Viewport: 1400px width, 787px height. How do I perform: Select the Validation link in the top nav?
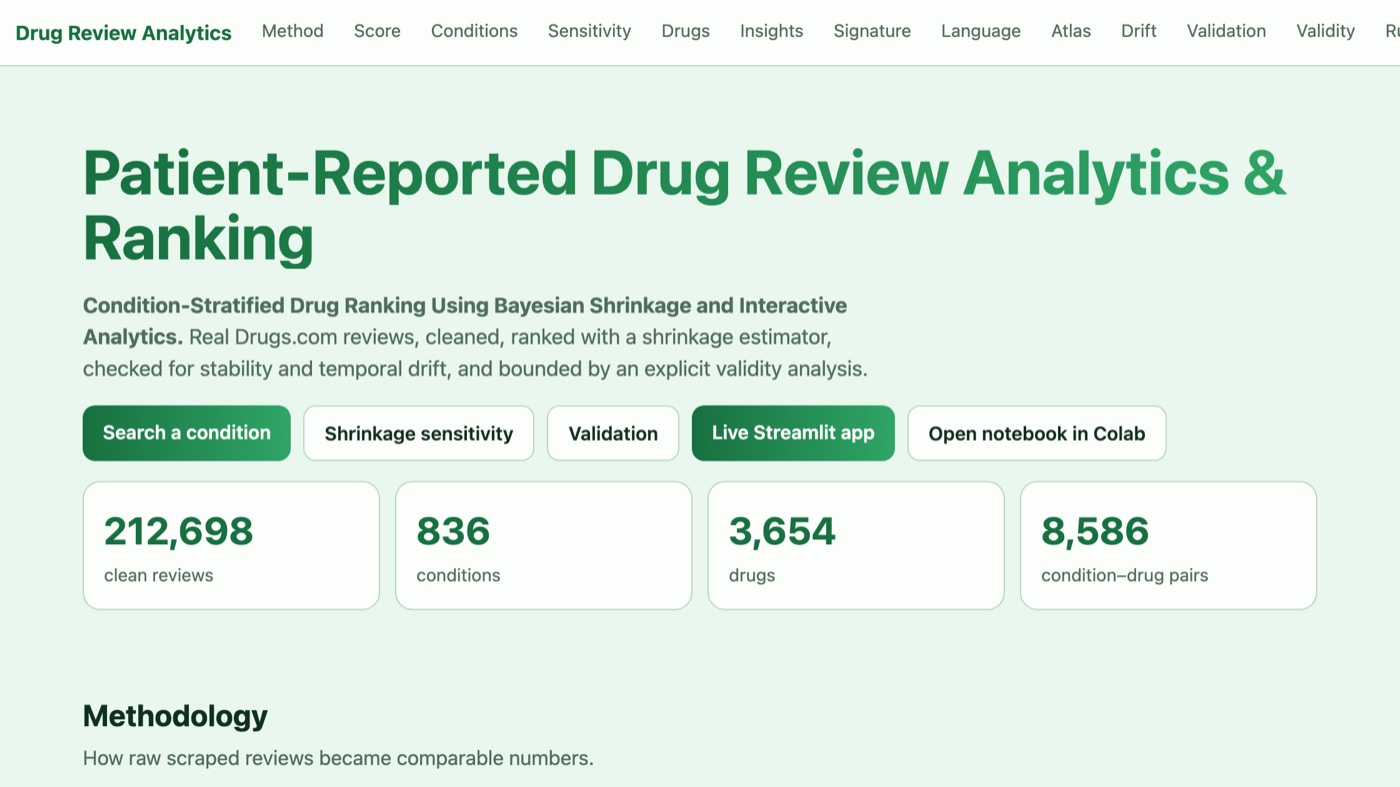tap(1226, 31)
